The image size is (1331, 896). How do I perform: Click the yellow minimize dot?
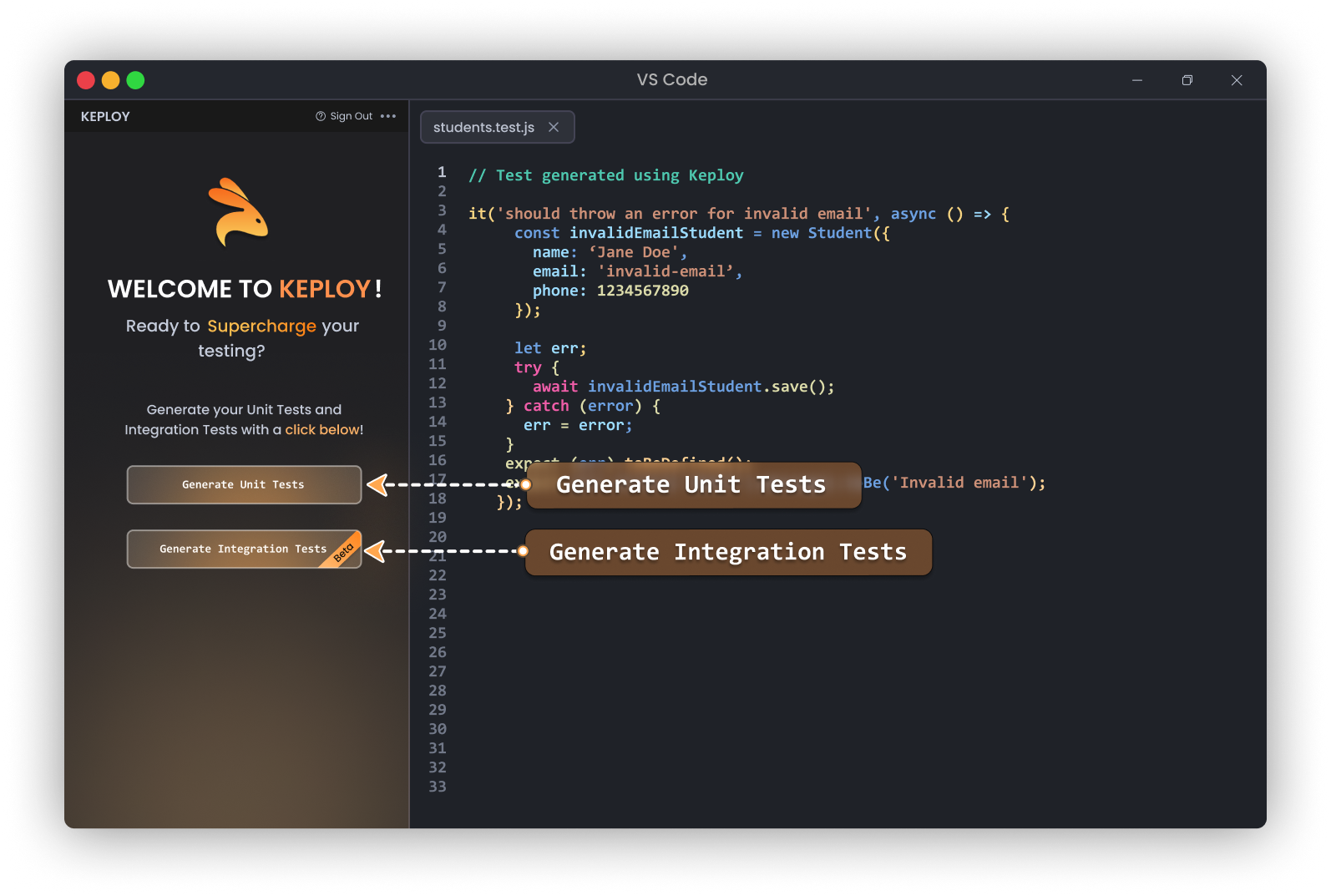(110, 80)
